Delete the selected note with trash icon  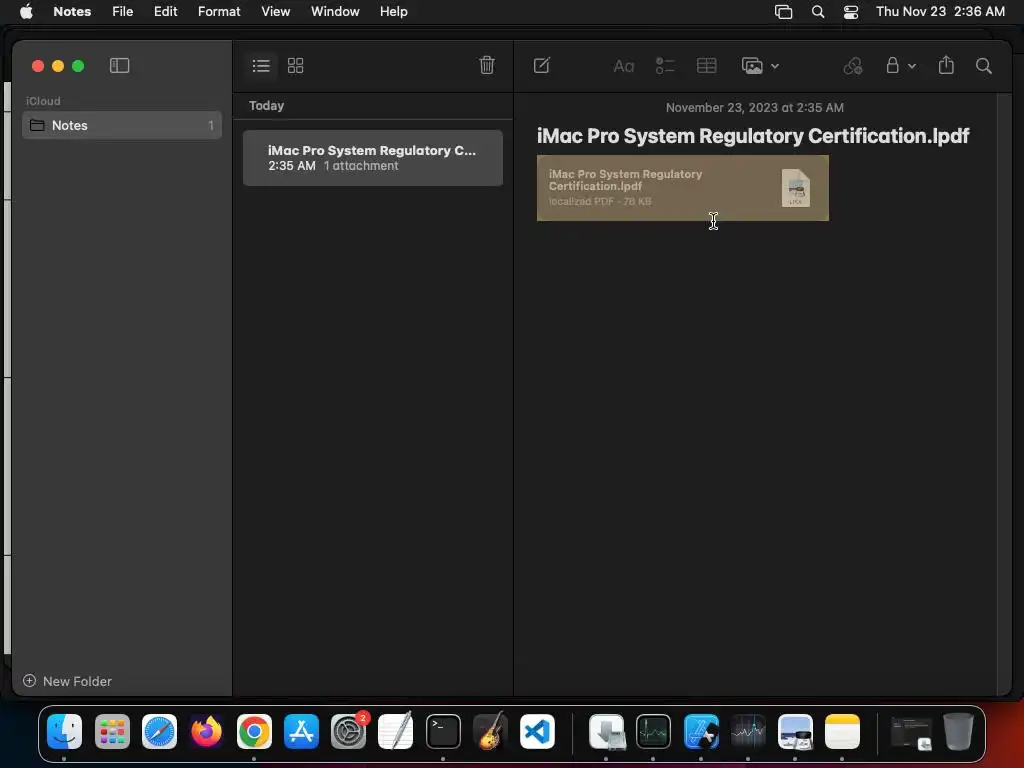click(x=487, y=65)
